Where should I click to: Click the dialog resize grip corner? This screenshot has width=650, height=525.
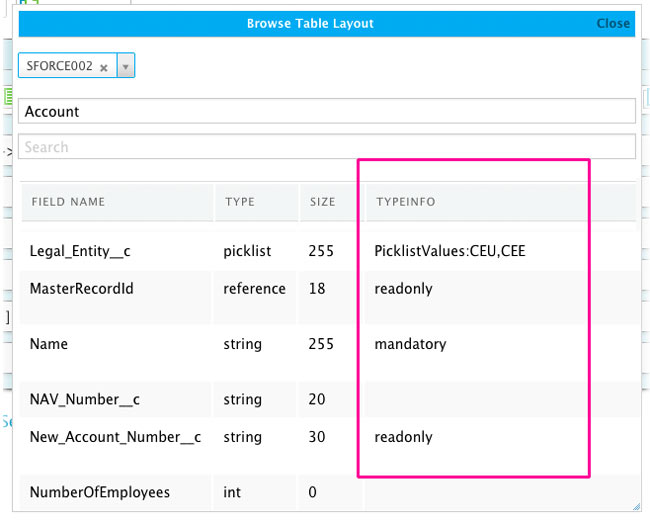pos(636,506)
